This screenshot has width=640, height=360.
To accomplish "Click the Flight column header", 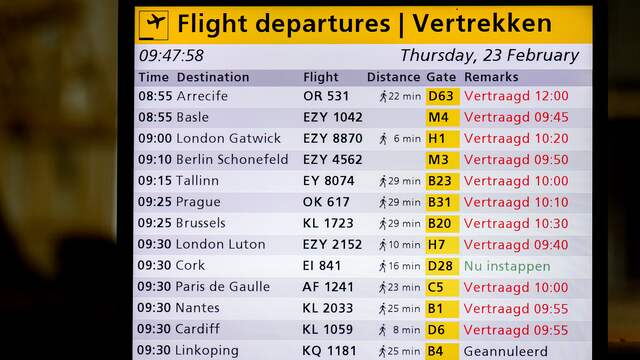I will (x=321, y=78).
